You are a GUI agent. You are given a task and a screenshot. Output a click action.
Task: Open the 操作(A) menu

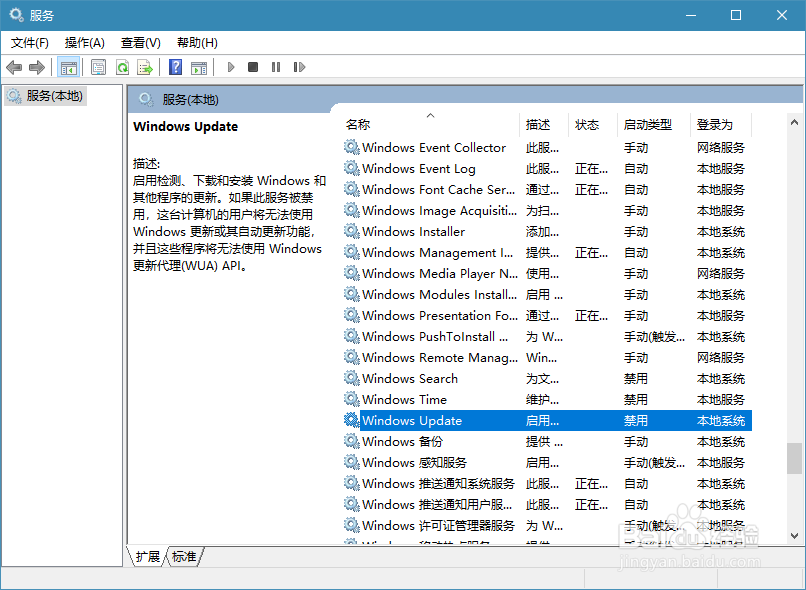[x=85, y=43]
